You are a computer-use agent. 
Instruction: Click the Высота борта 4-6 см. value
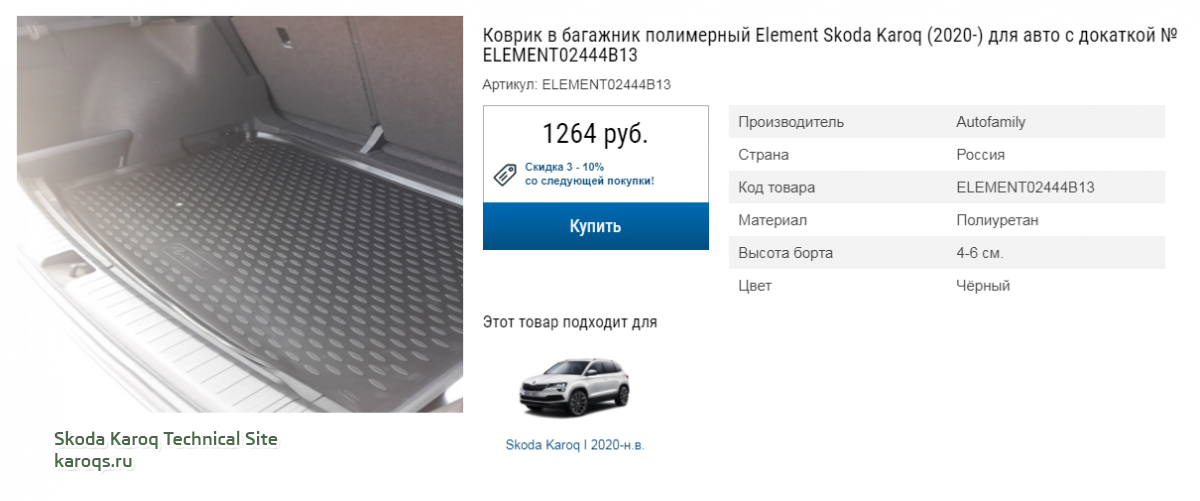coord(980,253)
